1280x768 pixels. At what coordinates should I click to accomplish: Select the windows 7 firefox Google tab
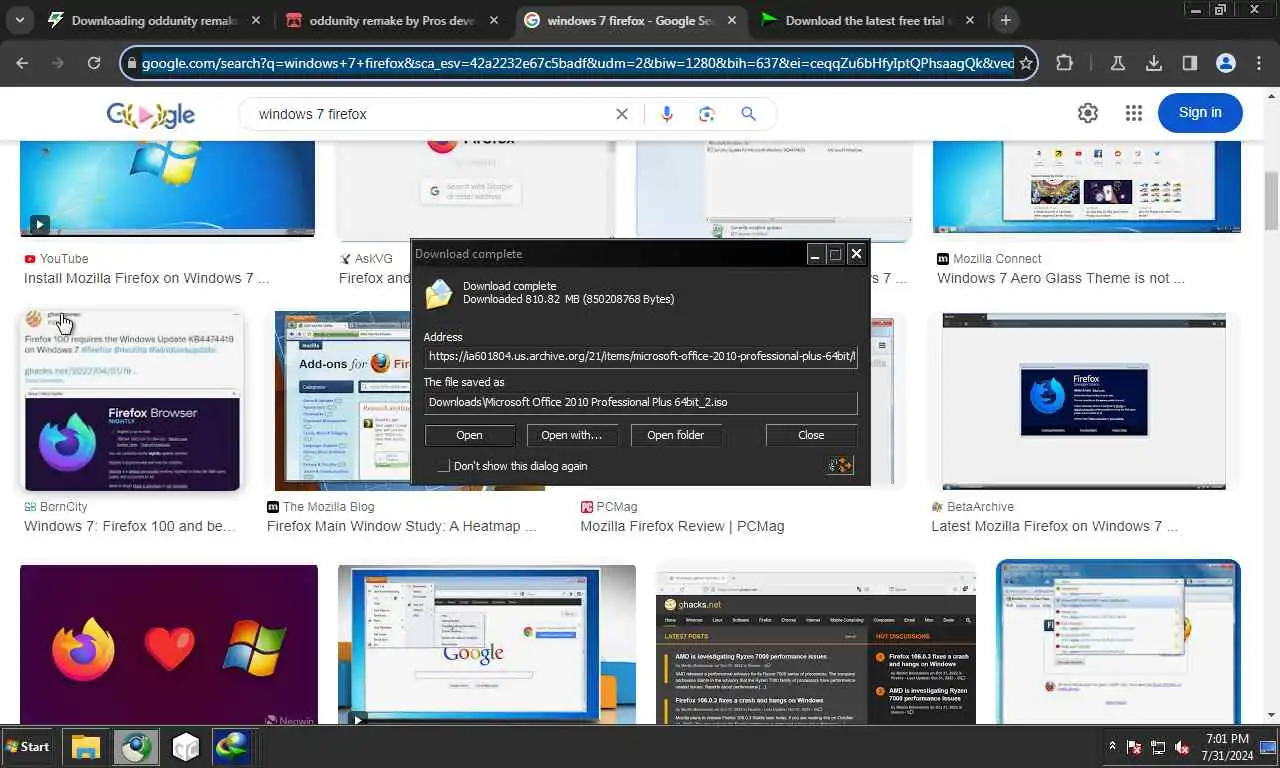(x=631, y=20)
